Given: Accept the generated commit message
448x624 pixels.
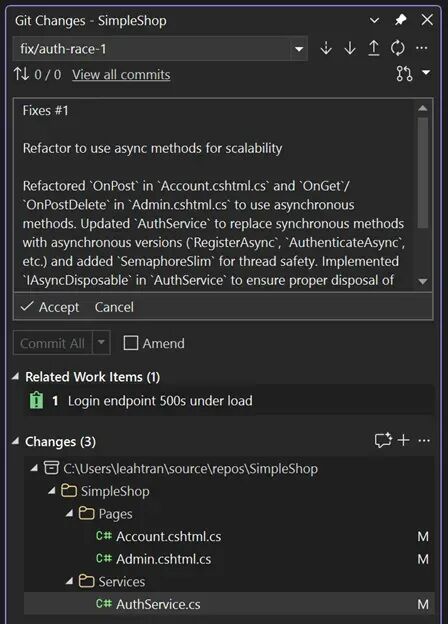Looking at the screenshot, I should (50, 307).
